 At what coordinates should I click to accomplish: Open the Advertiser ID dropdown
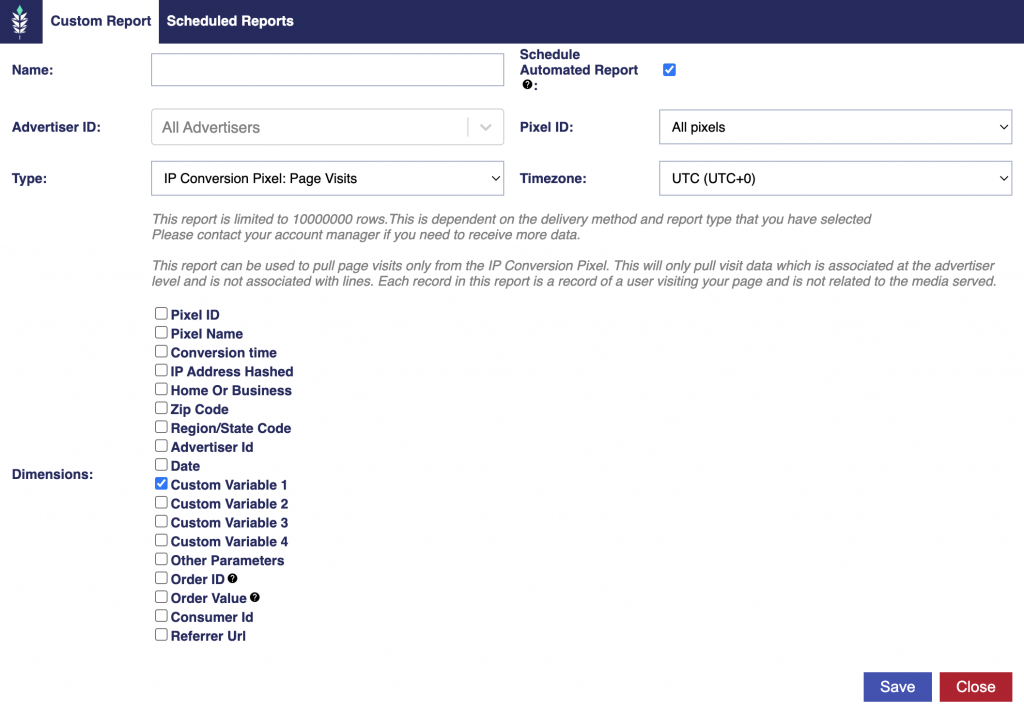click(327, 127)
